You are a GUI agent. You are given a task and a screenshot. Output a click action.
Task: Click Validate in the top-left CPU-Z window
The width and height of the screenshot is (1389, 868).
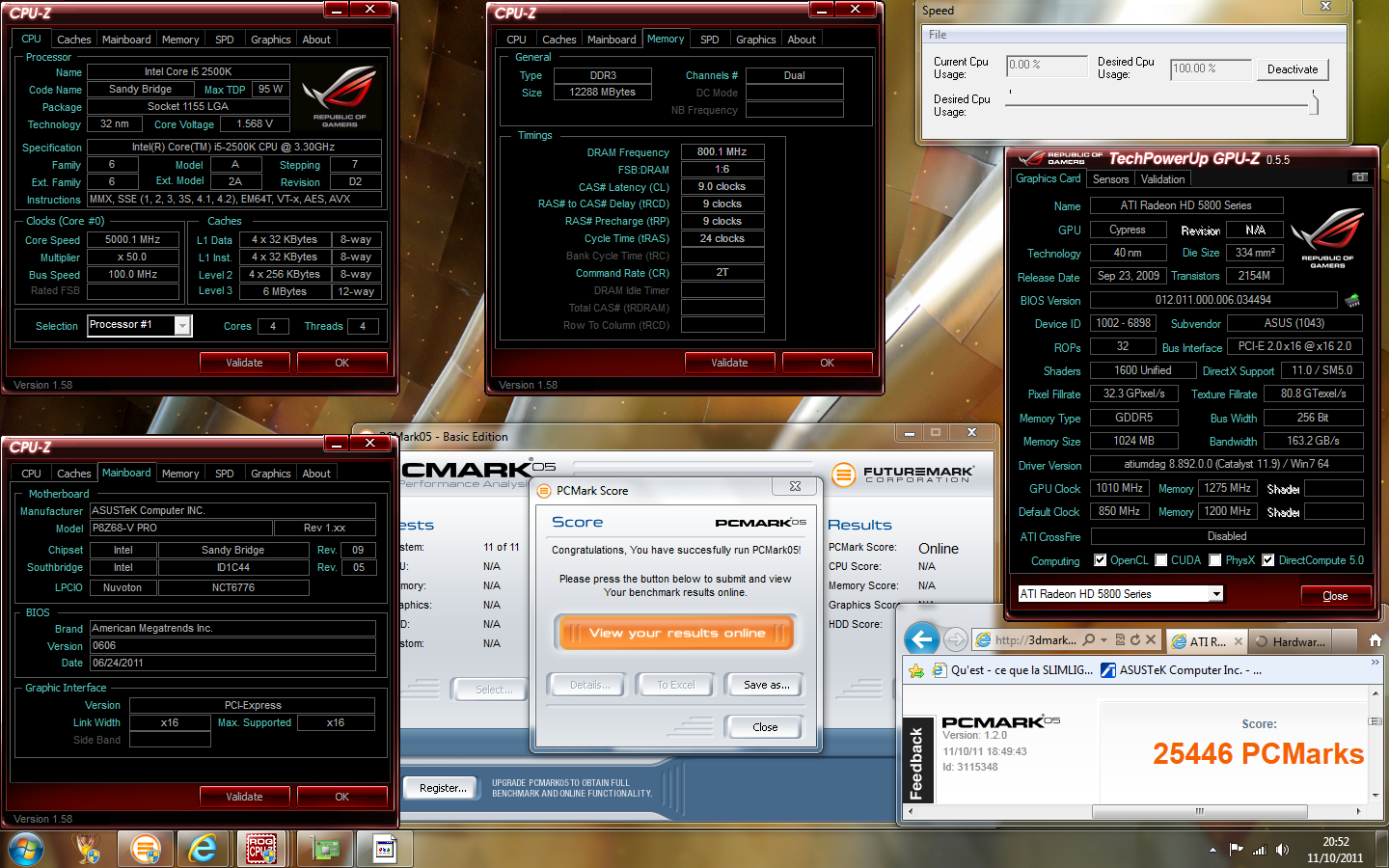(x=244, y=363)
